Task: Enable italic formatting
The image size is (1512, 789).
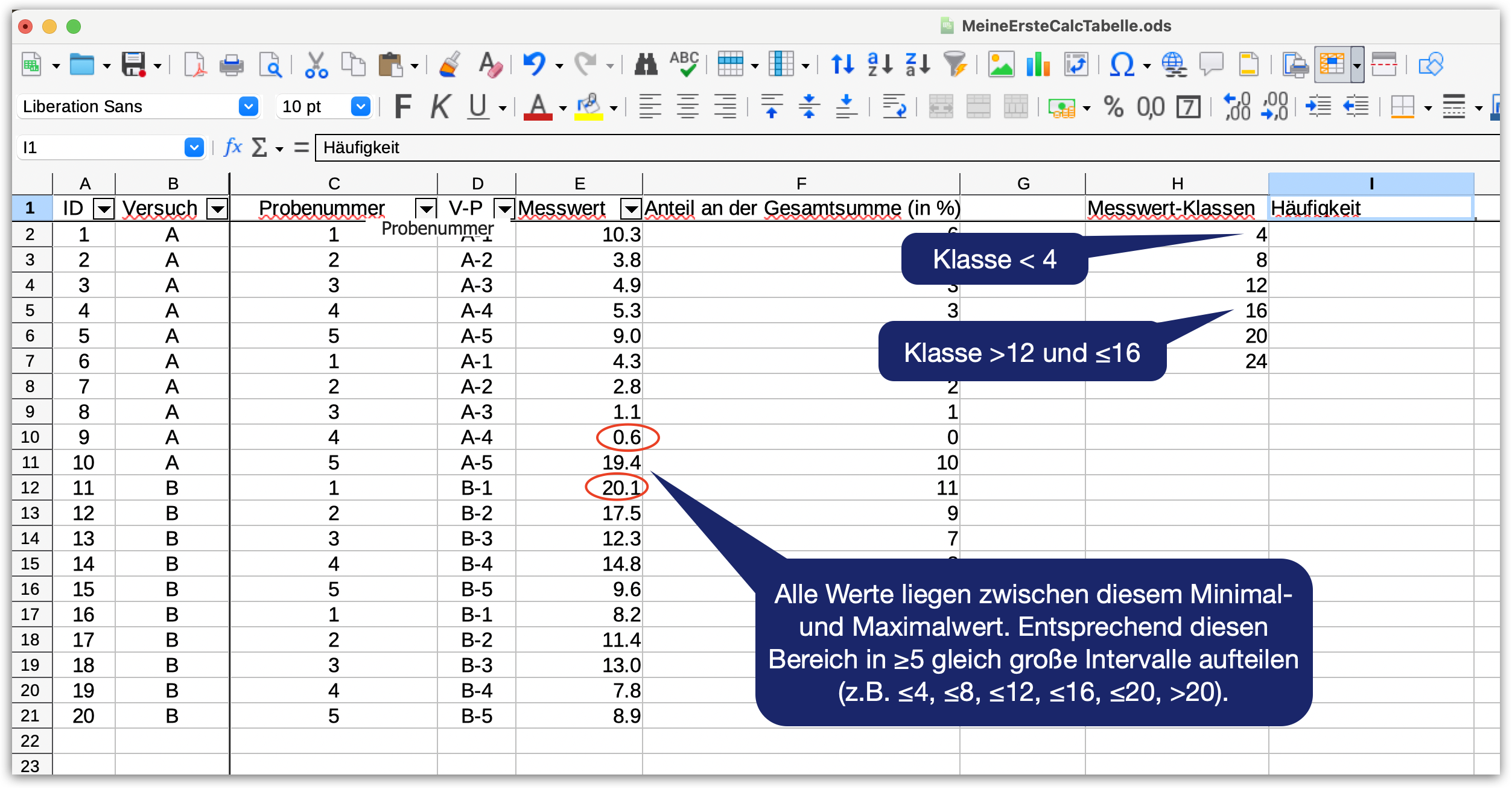Action: [x=440, y=106]
